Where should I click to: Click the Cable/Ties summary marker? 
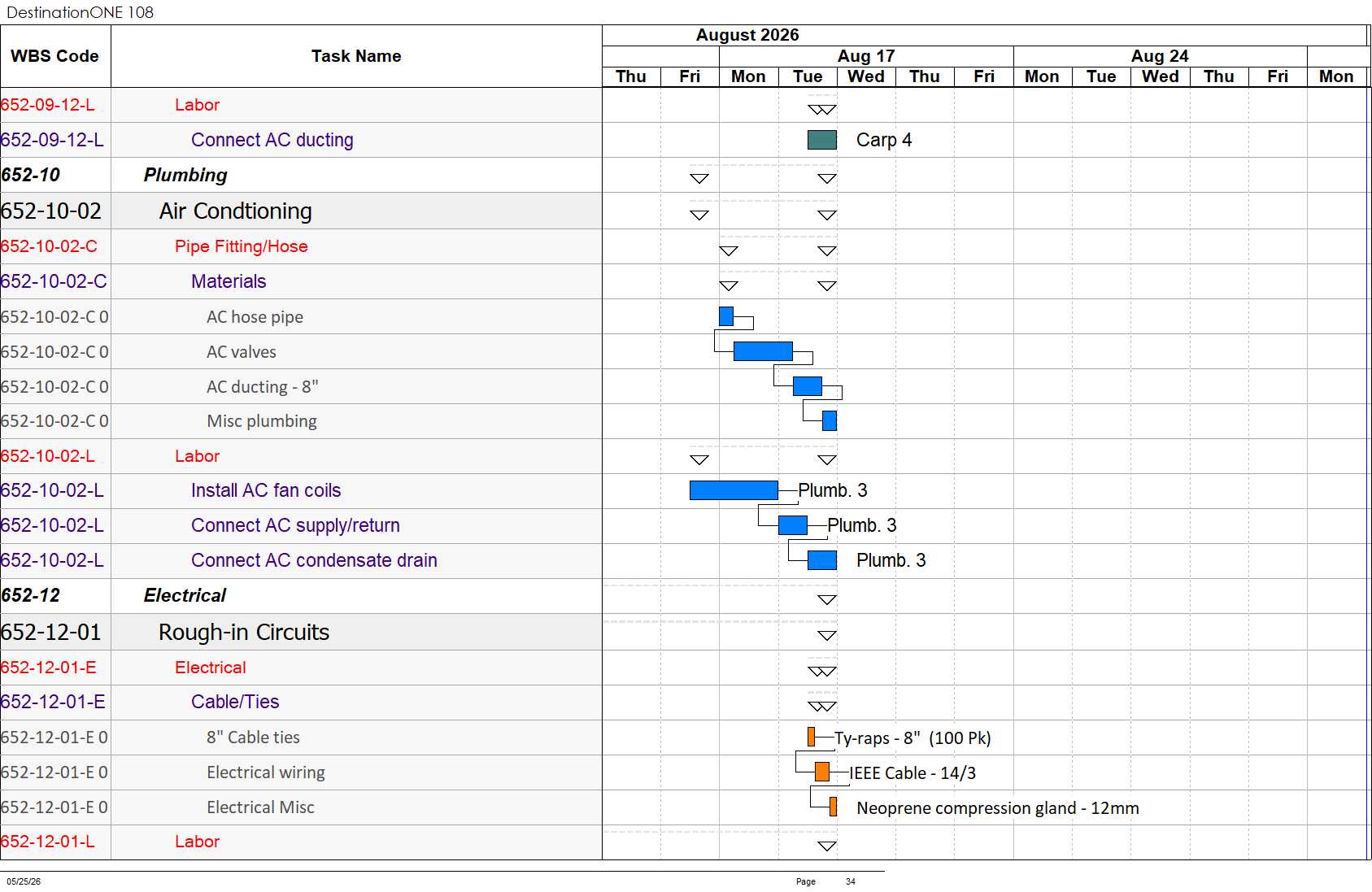(x=822, y=707)
